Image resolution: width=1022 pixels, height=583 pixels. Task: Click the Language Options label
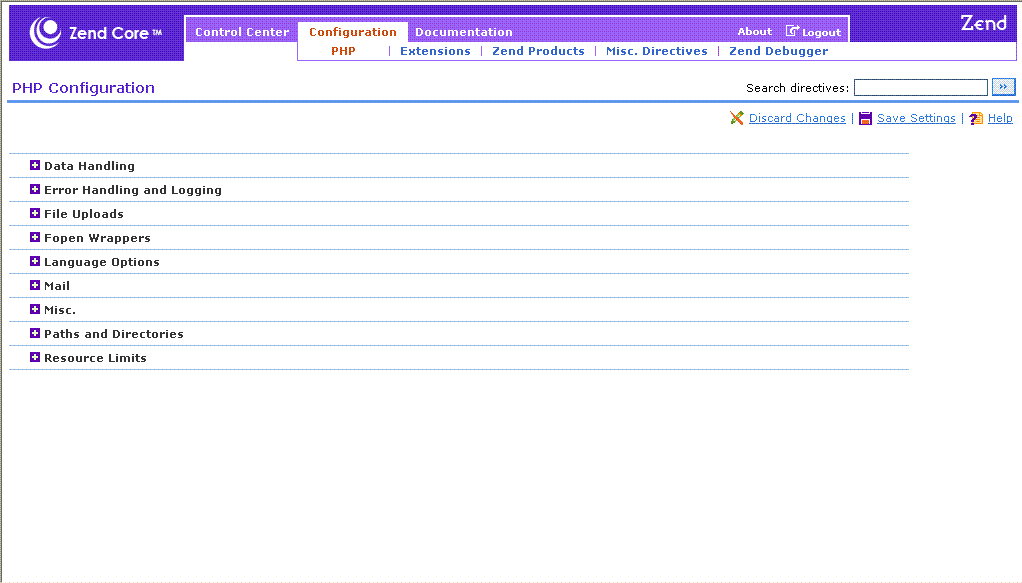[102, 262]
